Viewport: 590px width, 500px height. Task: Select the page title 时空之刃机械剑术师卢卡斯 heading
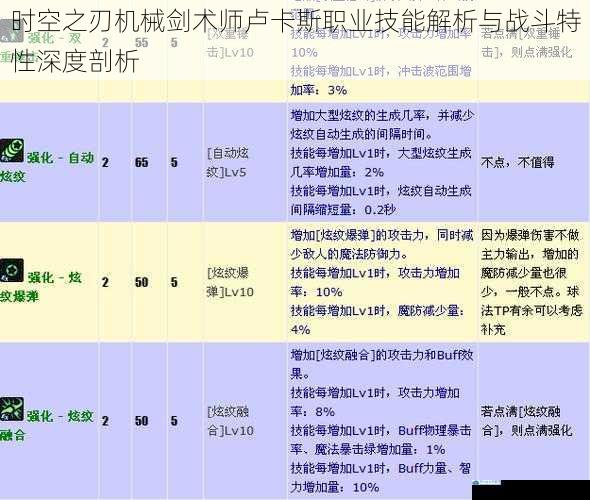pyautogui.click(x=297, y=41)
